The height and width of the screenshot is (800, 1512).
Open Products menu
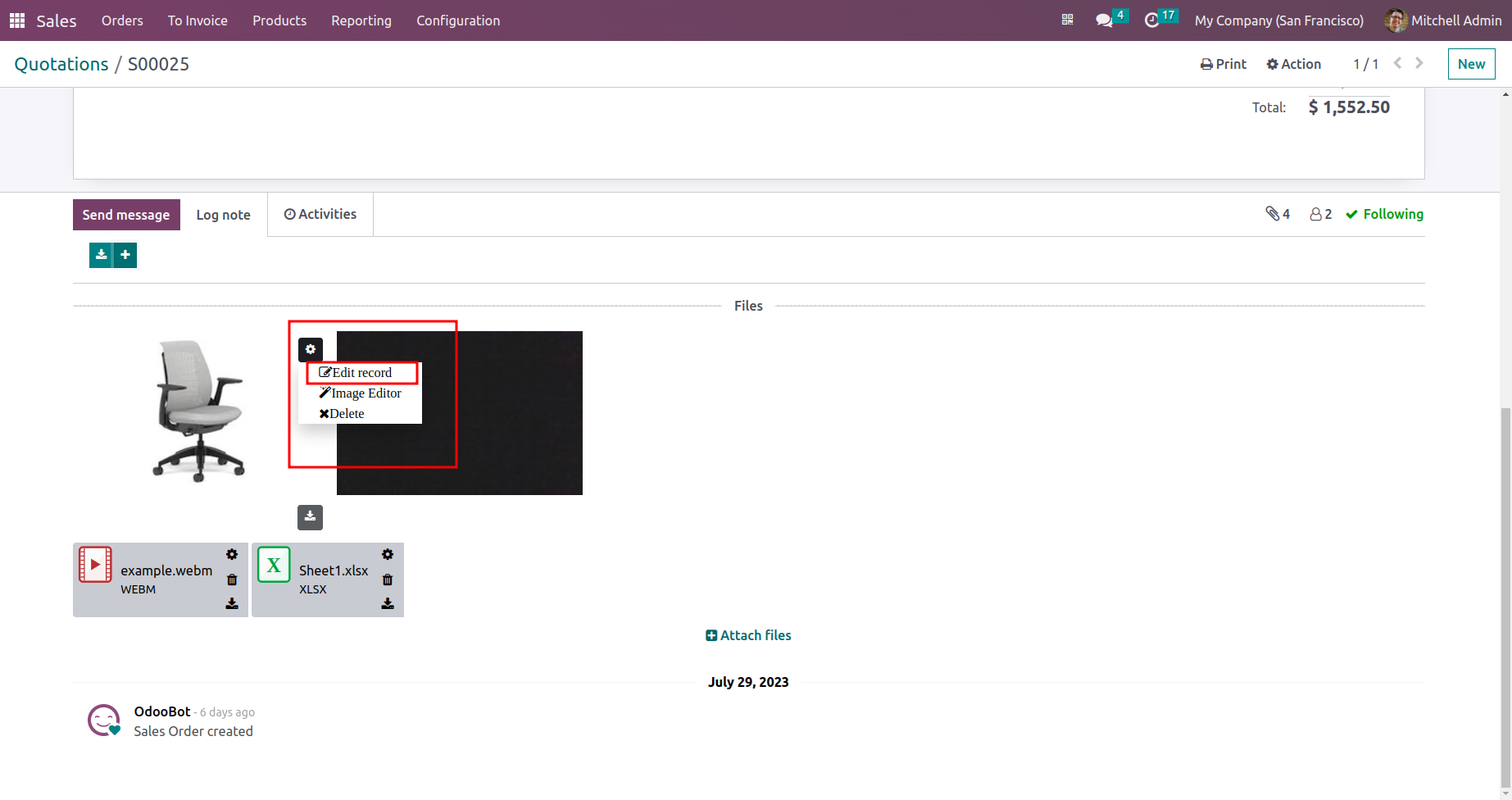pyautogui.click(x=279, y=20)
